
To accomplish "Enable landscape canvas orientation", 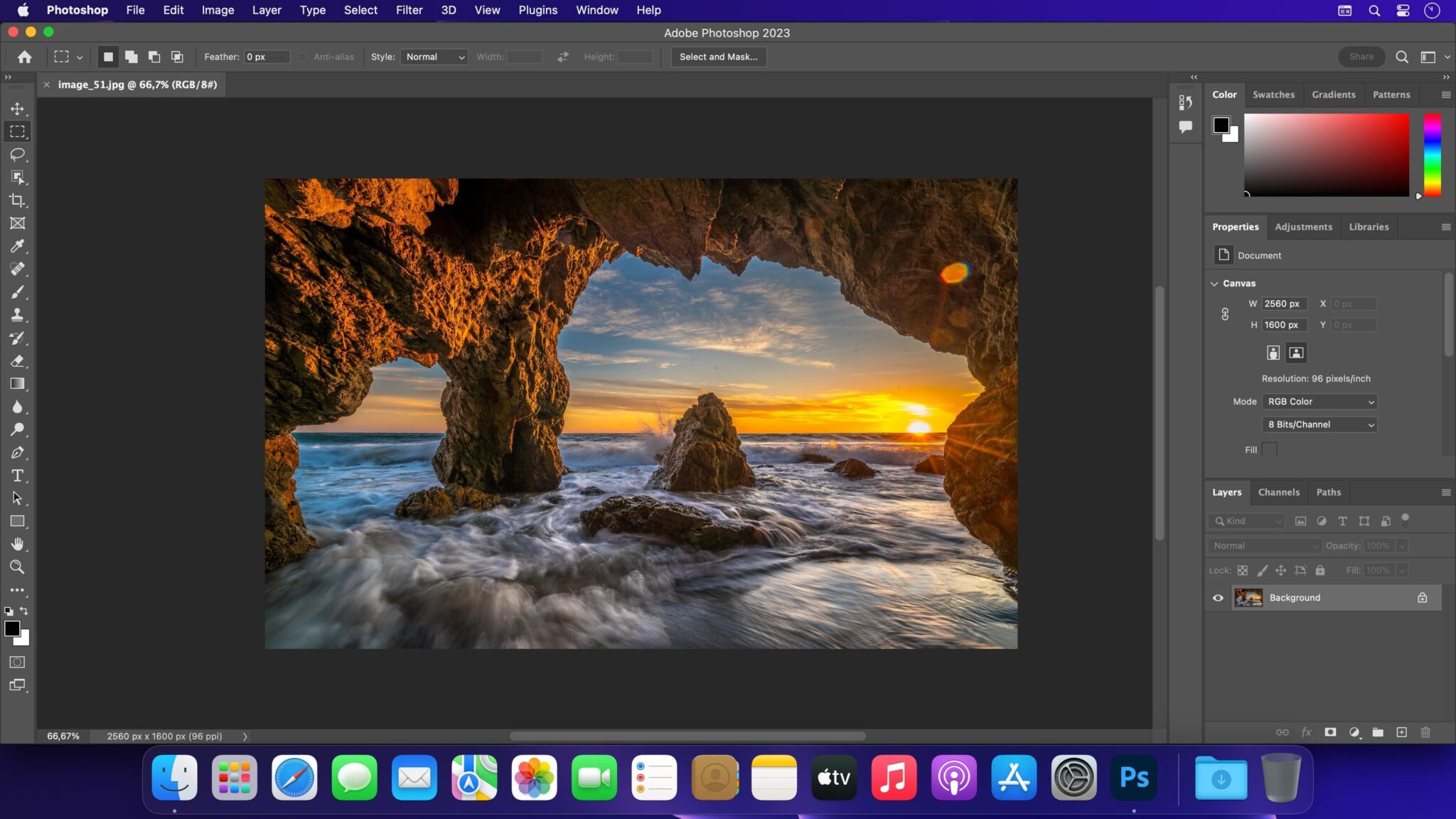I will (1296, 352).
